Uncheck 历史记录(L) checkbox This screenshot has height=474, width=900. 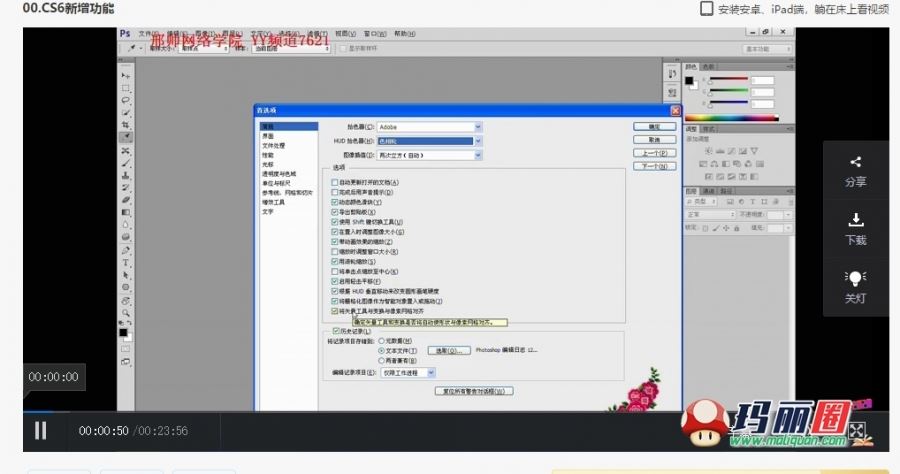click(336, 331)
